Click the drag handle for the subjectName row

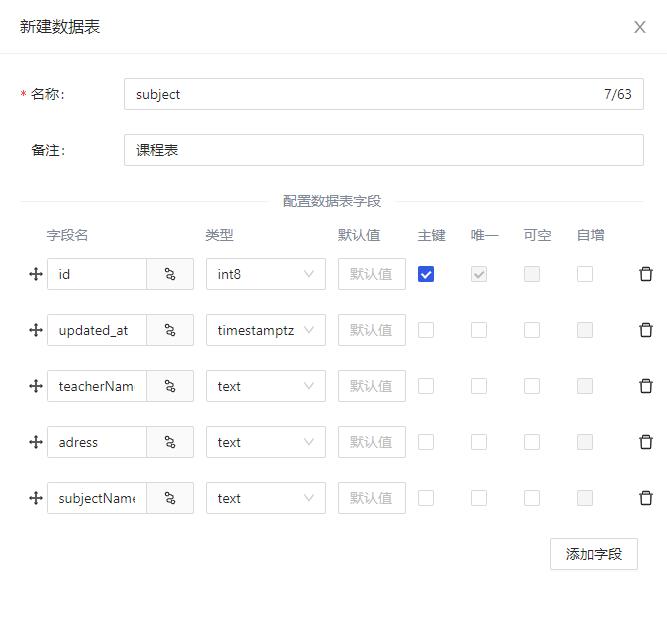pyautogui.click(x=36, y=498)
